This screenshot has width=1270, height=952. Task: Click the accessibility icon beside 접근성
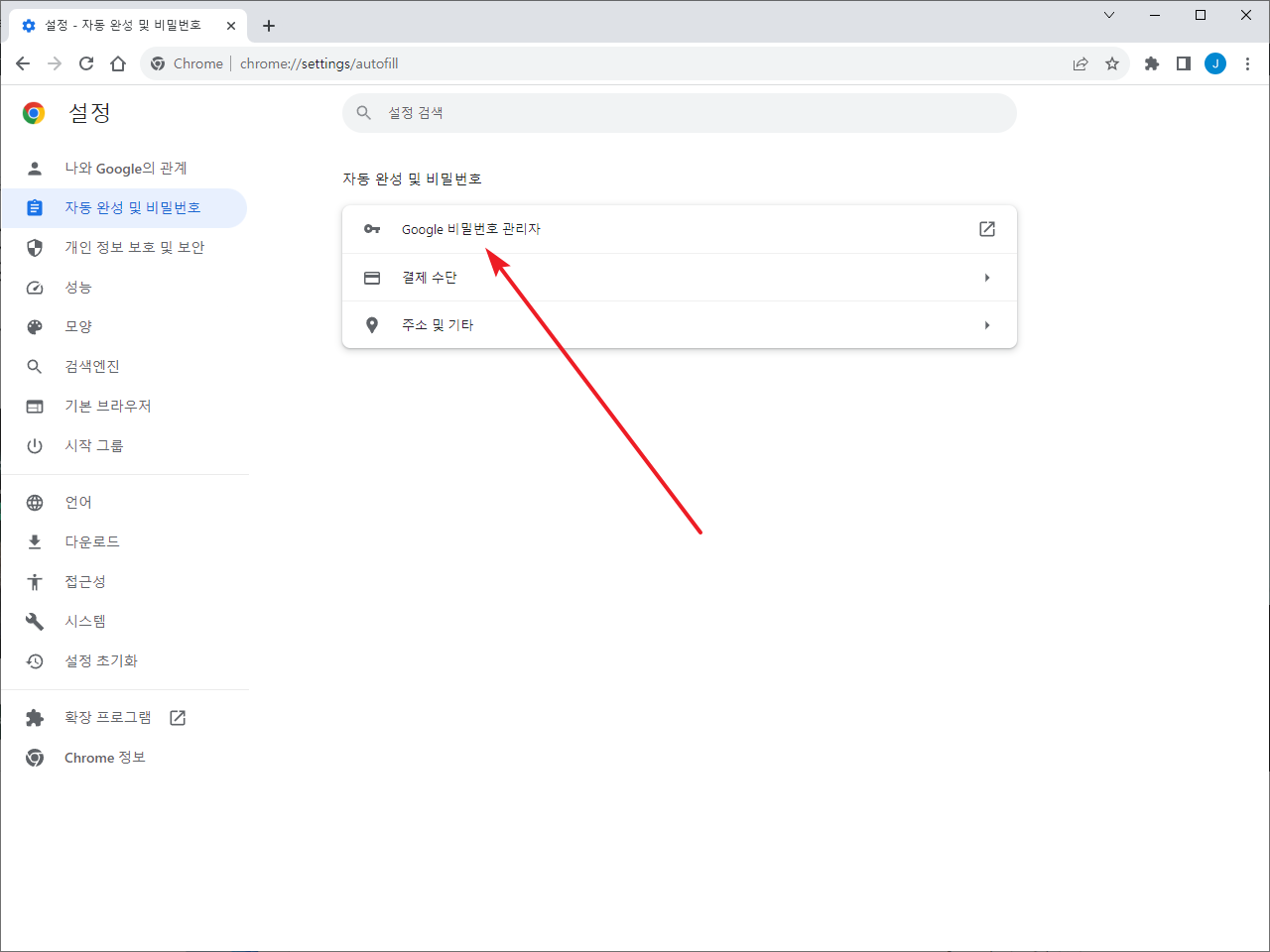(x=35, y=582)
